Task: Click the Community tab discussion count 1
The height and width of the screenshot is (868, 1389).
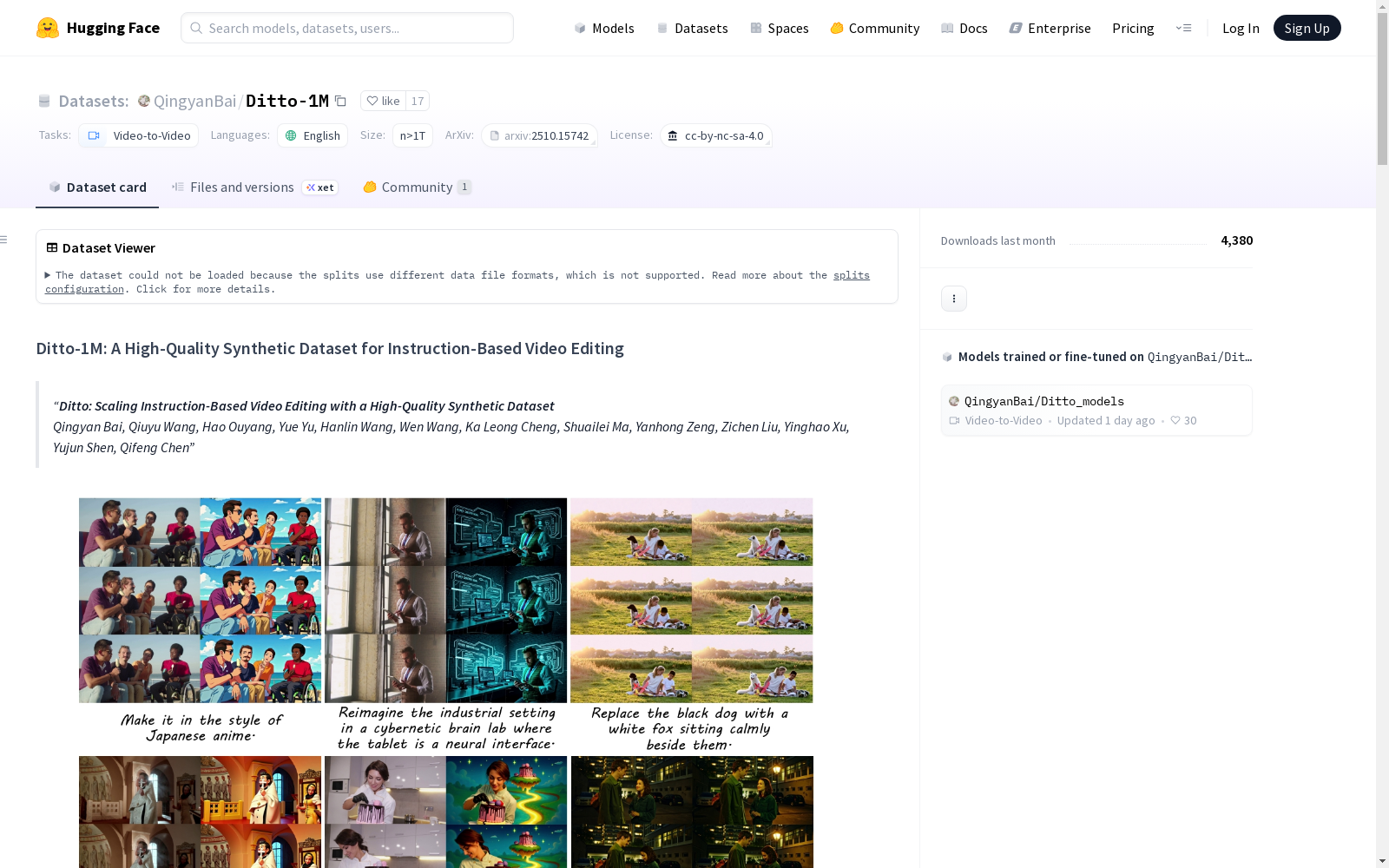Action: click(x=464, y=187)
